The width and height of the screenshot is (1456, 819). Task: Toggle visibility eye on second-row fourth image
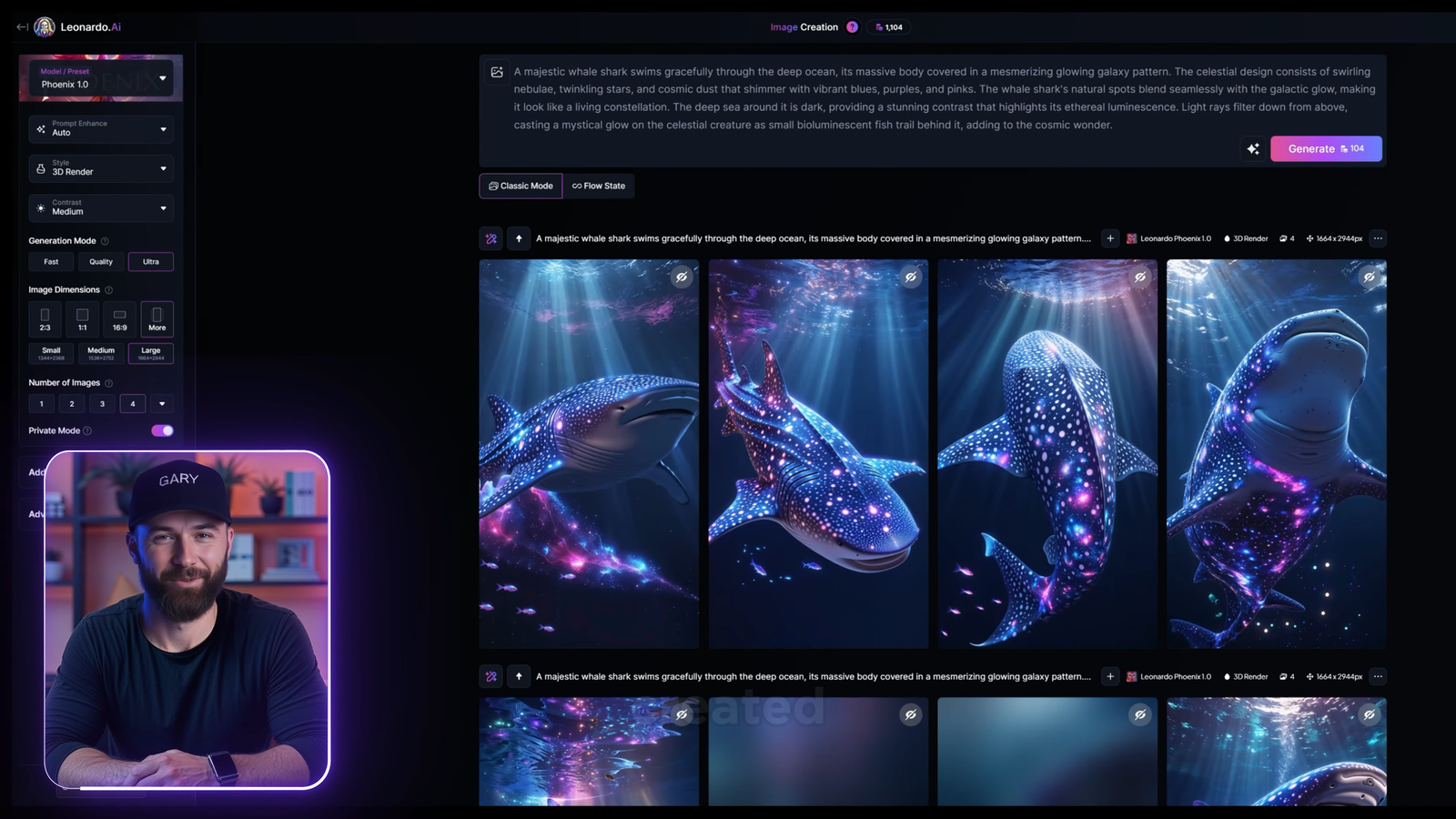pos(1369,715)
